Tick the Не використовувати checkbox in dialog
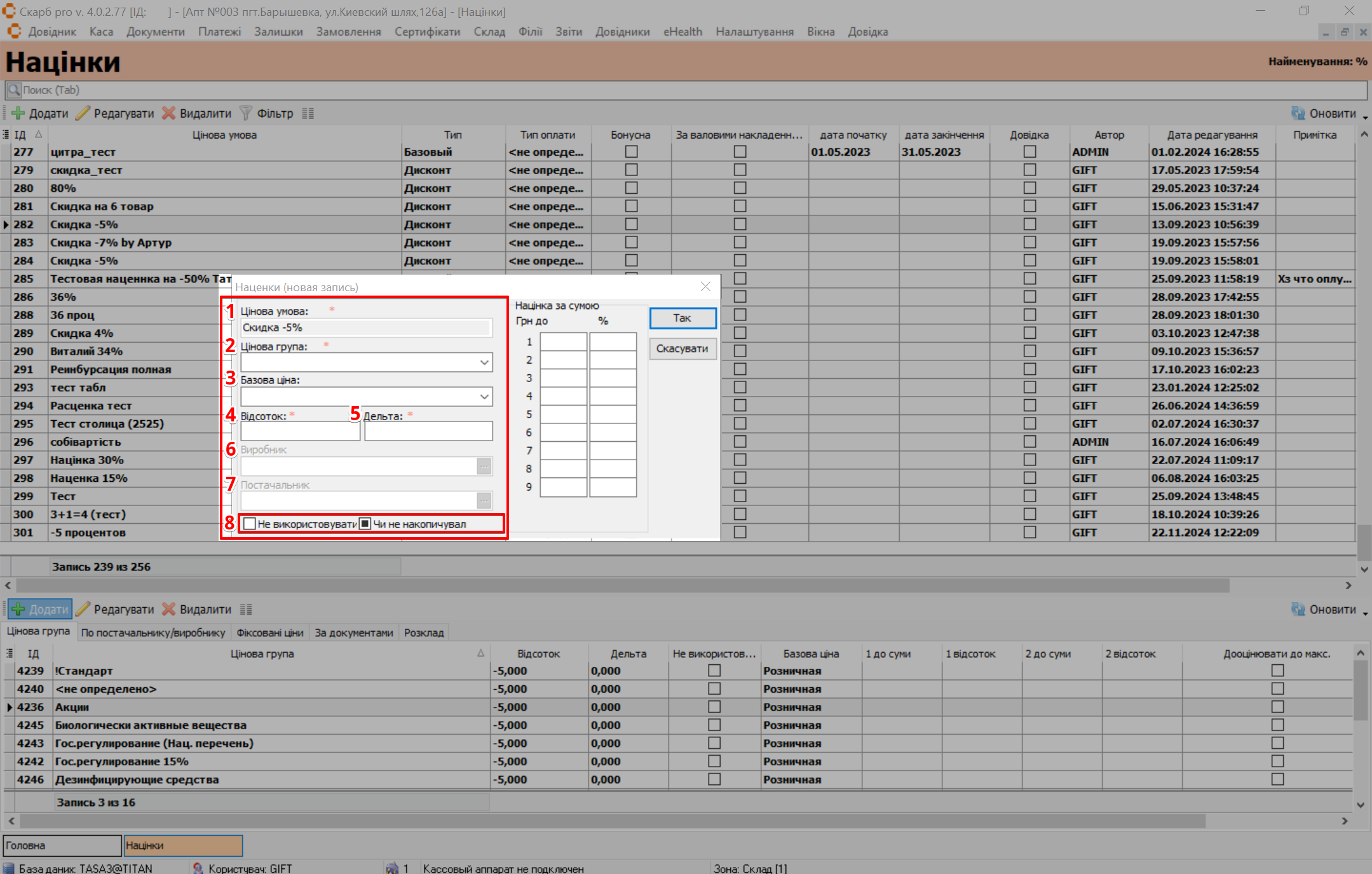The image size is (1372, 874). [x=250, y=524]
